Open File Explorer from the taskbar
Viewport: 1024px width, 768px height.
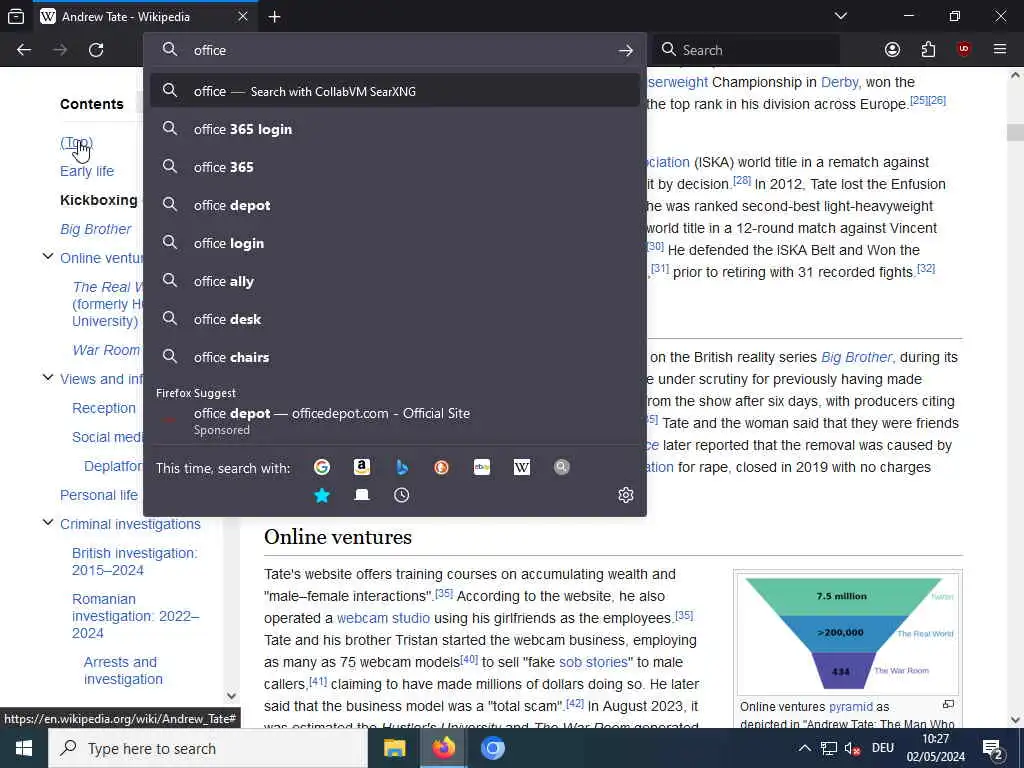coord(394,748)
